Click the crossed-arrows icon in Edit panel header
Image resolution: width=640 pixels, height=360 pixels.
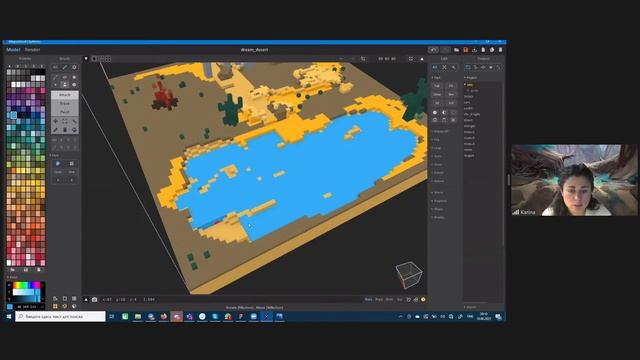tap(444, 67)
